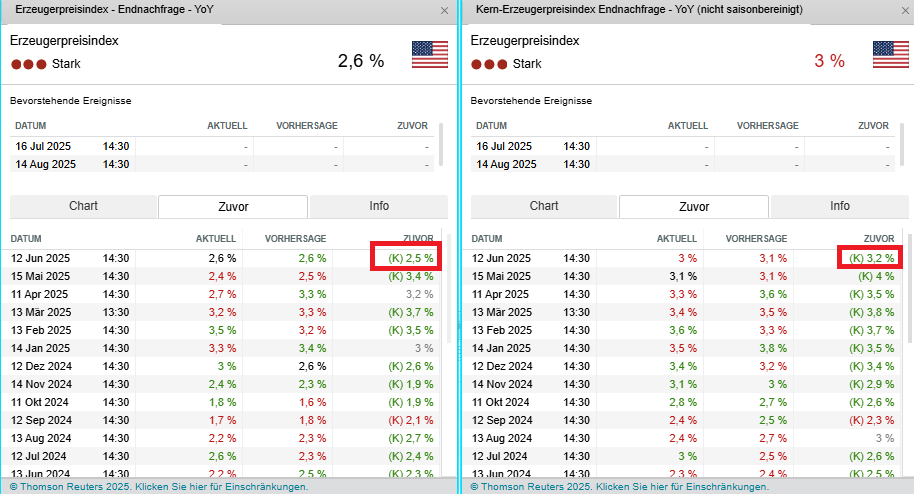Click the 13 Mär 2025 row date, Kern panel
Image resolution: width=914 pixels, height=494 pixels.
tap(502, 313)
